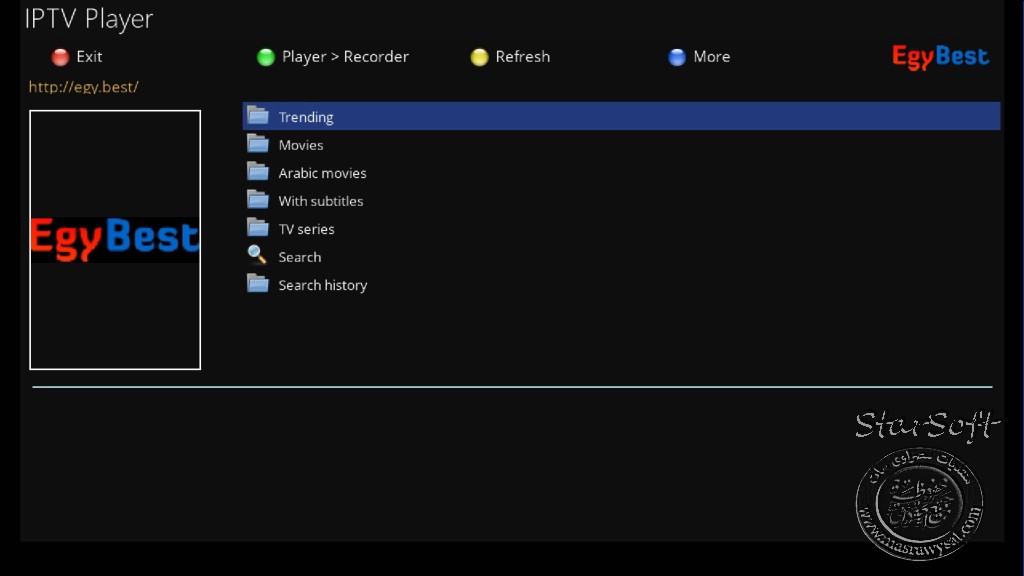Click the EgyBest logo in the header
This screenshot has height=576, width=1024.
pos(940,57)
